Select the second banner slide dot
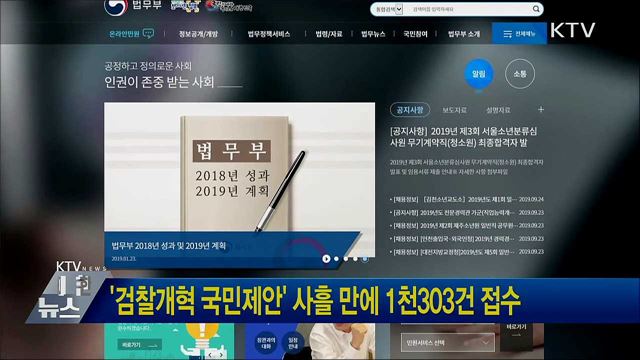Image resolution: width=640 pixels, height=360 pixels. (x=346, y=259)
